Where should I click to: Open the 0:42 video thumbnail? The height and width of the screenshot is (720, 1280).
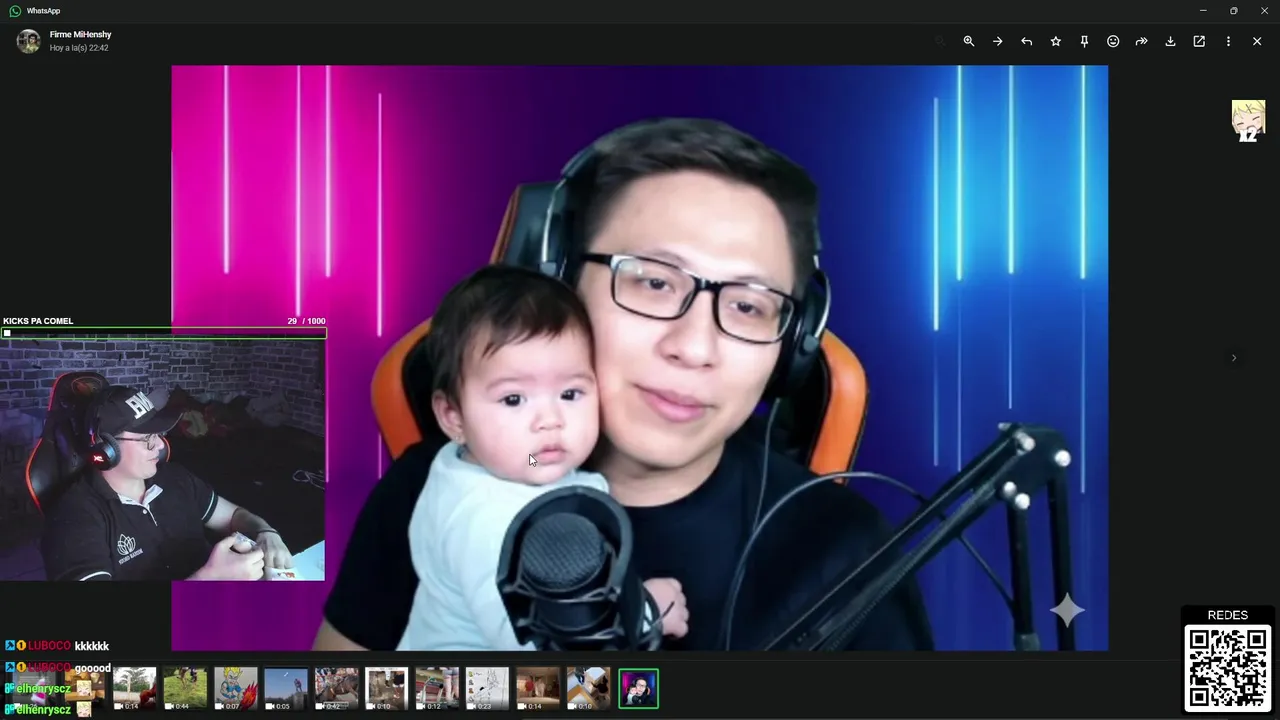(x=336, y=688)
